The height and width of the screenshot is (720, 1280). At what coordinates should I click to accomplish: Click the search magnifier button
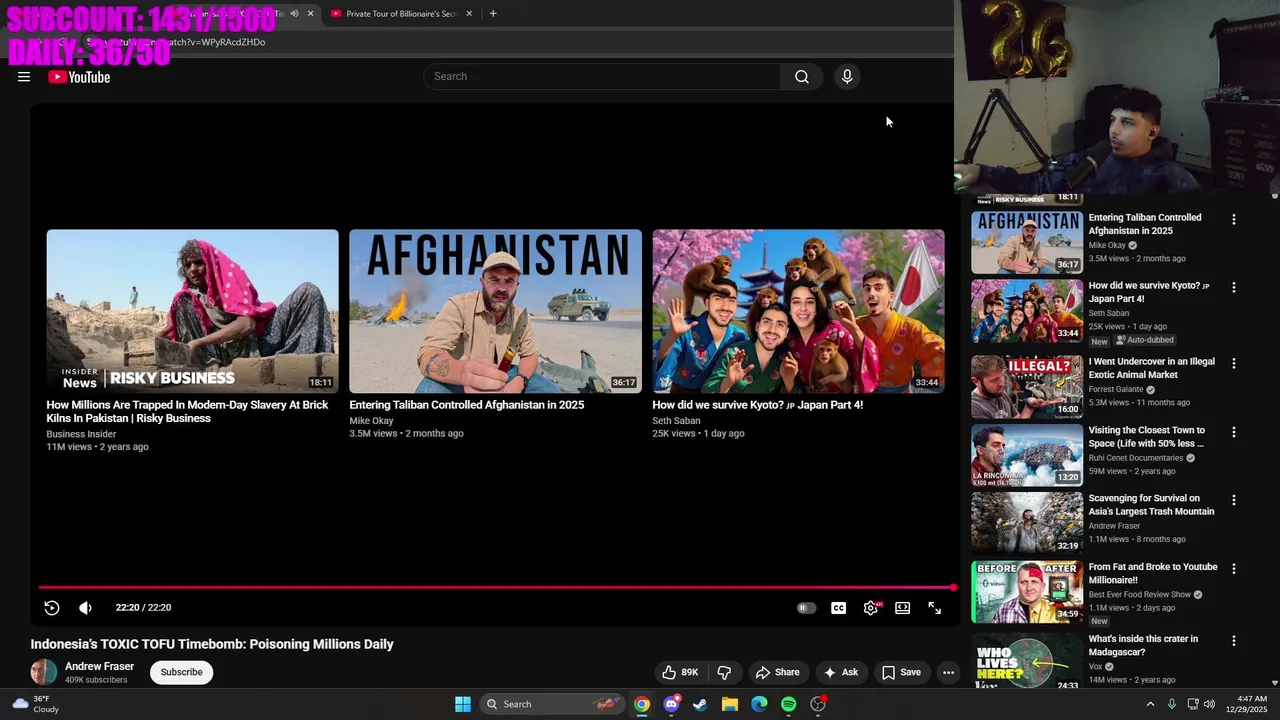[802, 77]
